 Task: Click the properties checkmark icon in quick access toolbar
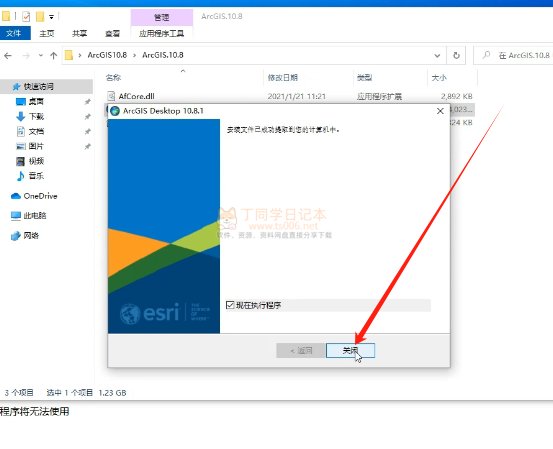click(x=26, y=16)
